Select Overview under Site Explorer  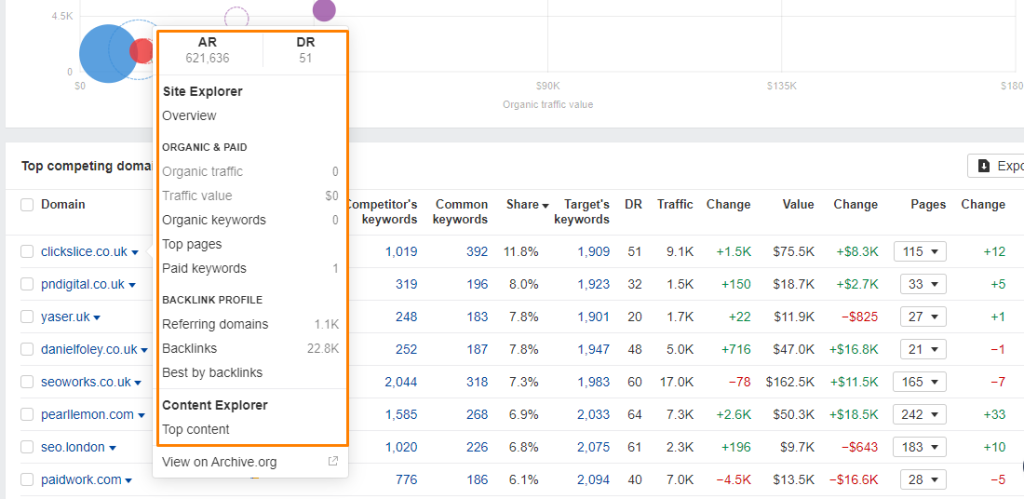tap(189, 116)
